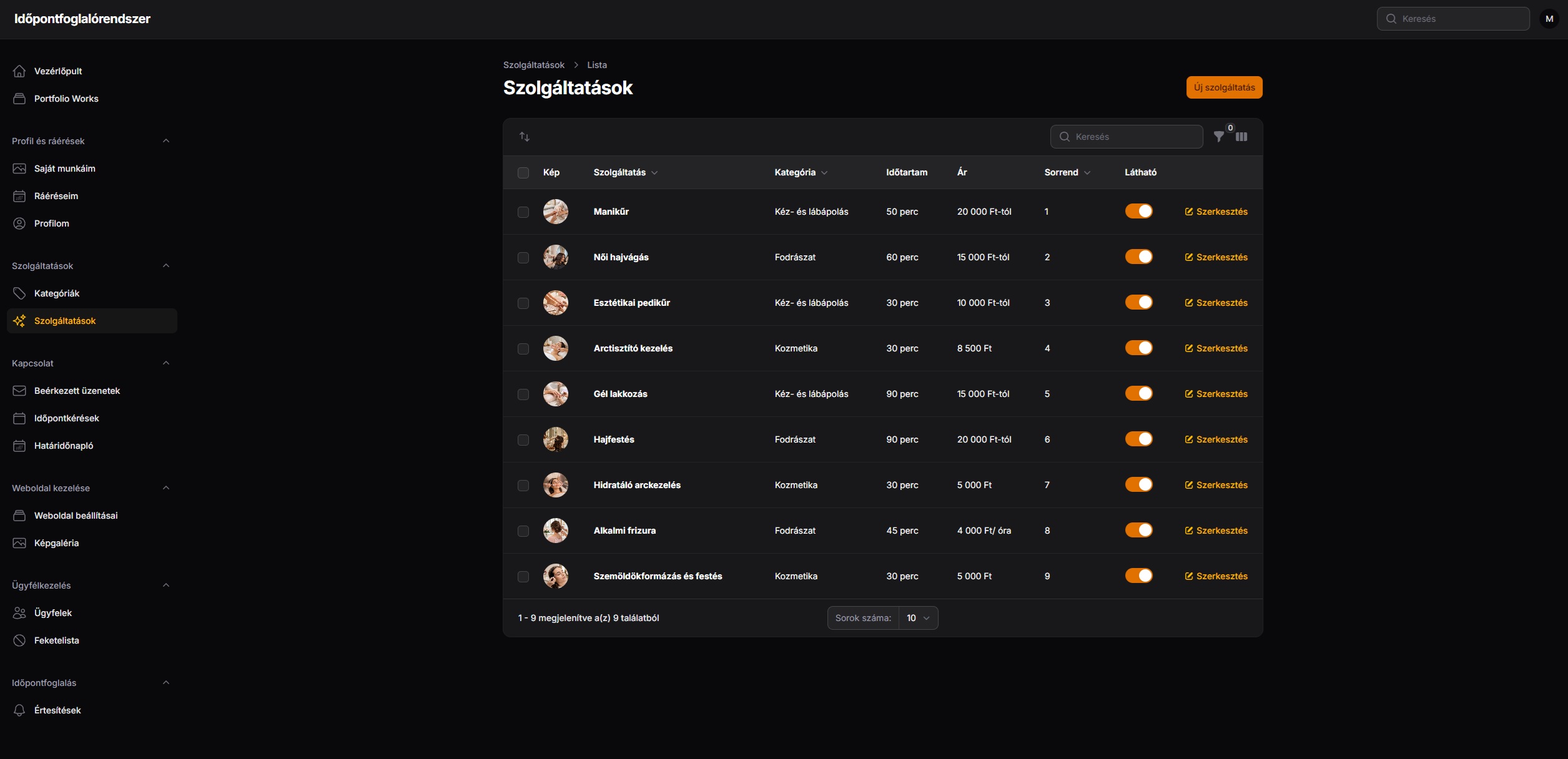
Task: Click the reorder records arrows icon
Action: tap(525, 137)
